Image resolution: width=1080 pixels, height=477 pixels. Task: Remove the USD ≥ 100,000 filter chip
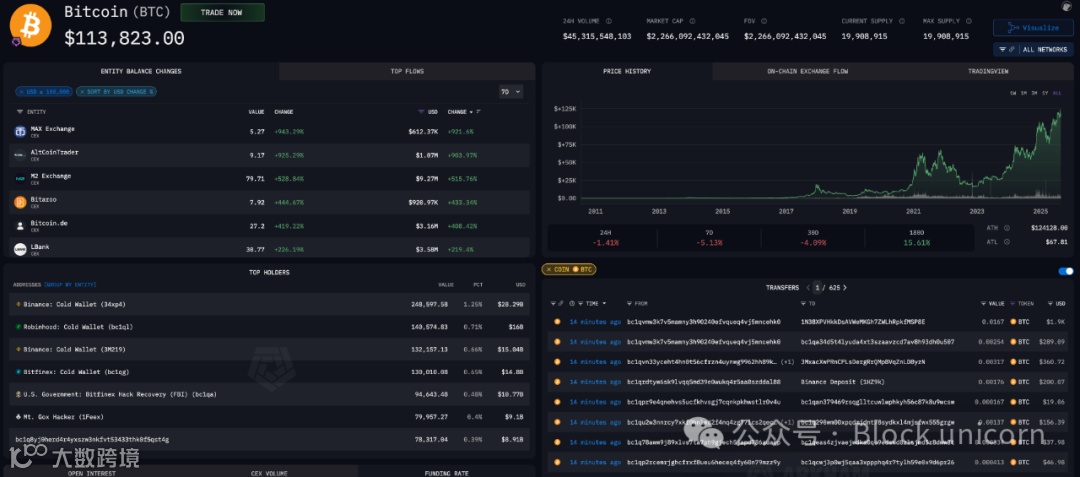pos(22,92)
